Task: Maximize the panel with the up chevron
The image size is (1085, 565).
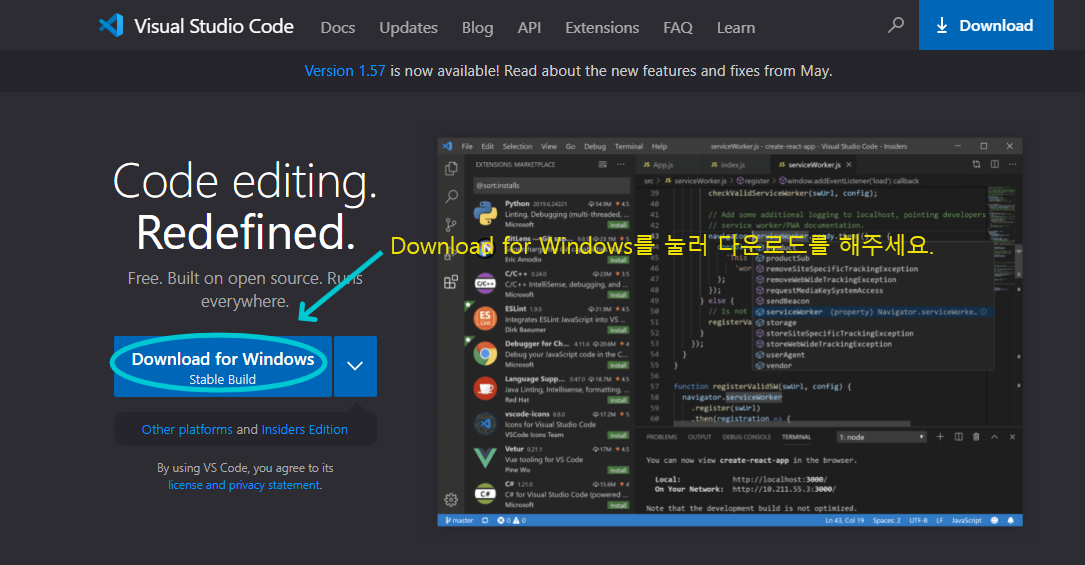Action: pyautogui.click(x=994, y=437)
